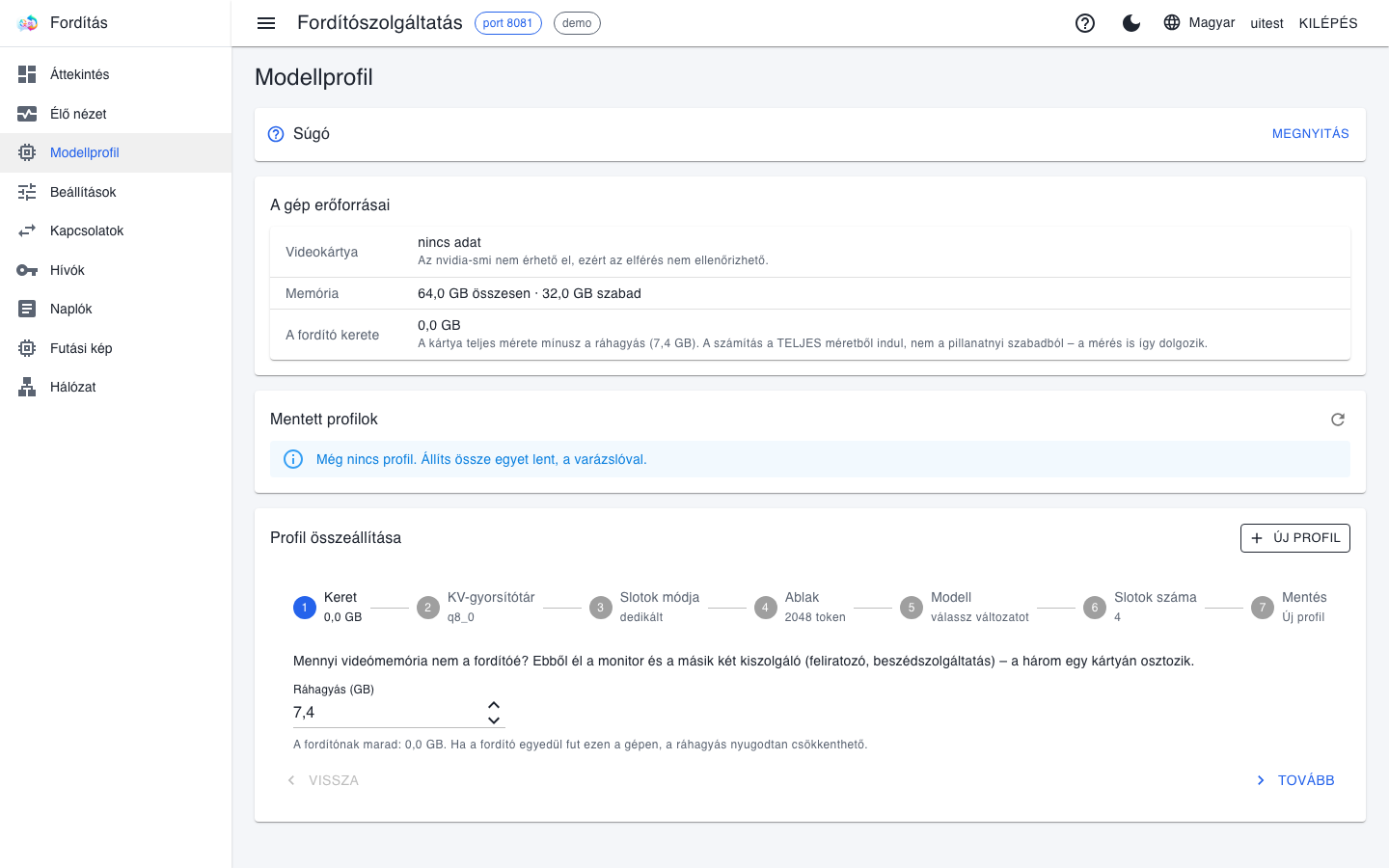
Task: Click the demo chip in header
Action: (x=577, y=23)
